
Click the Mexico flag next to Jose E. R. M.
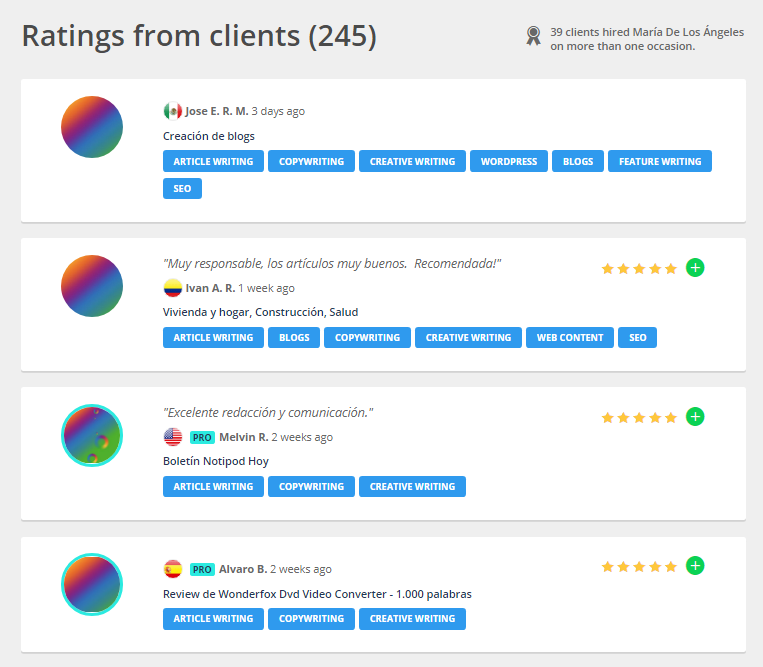point(172,111)
